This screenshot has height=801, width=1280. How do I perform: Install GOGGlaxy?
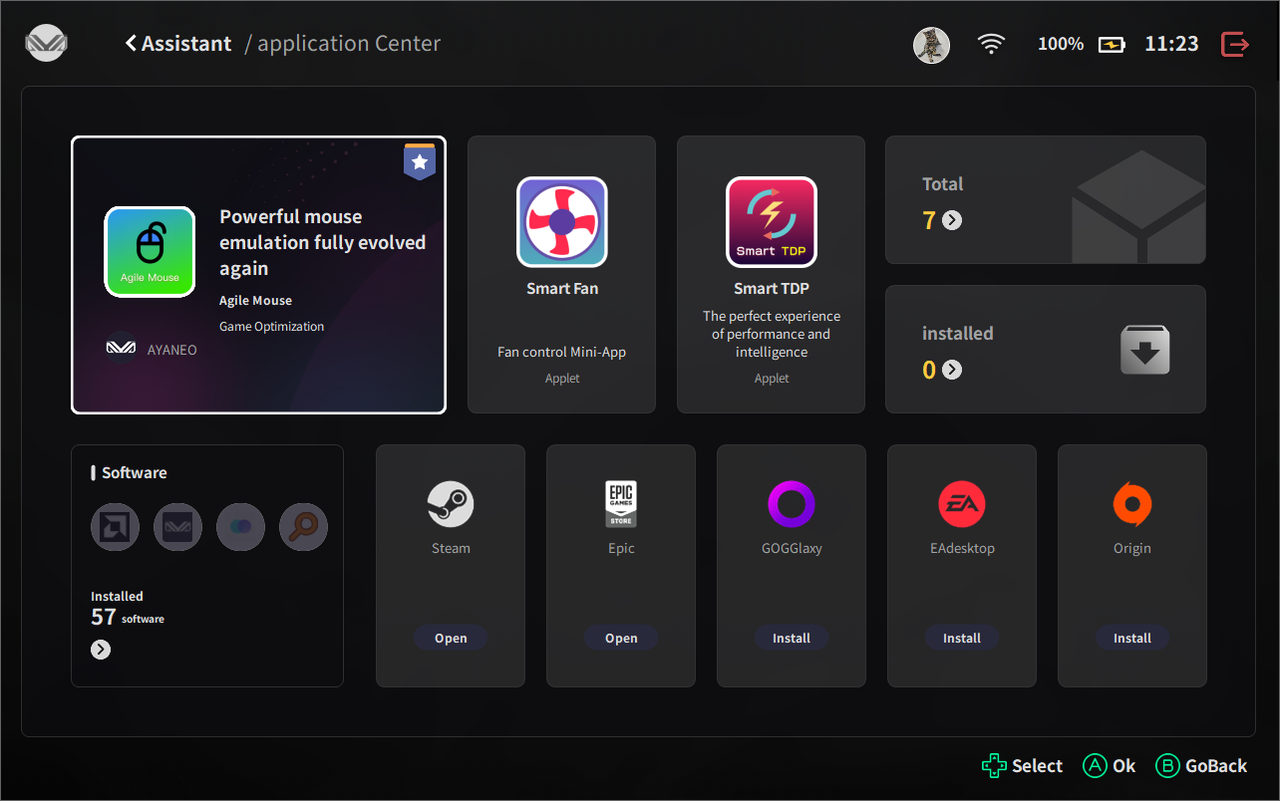point(792,638)
